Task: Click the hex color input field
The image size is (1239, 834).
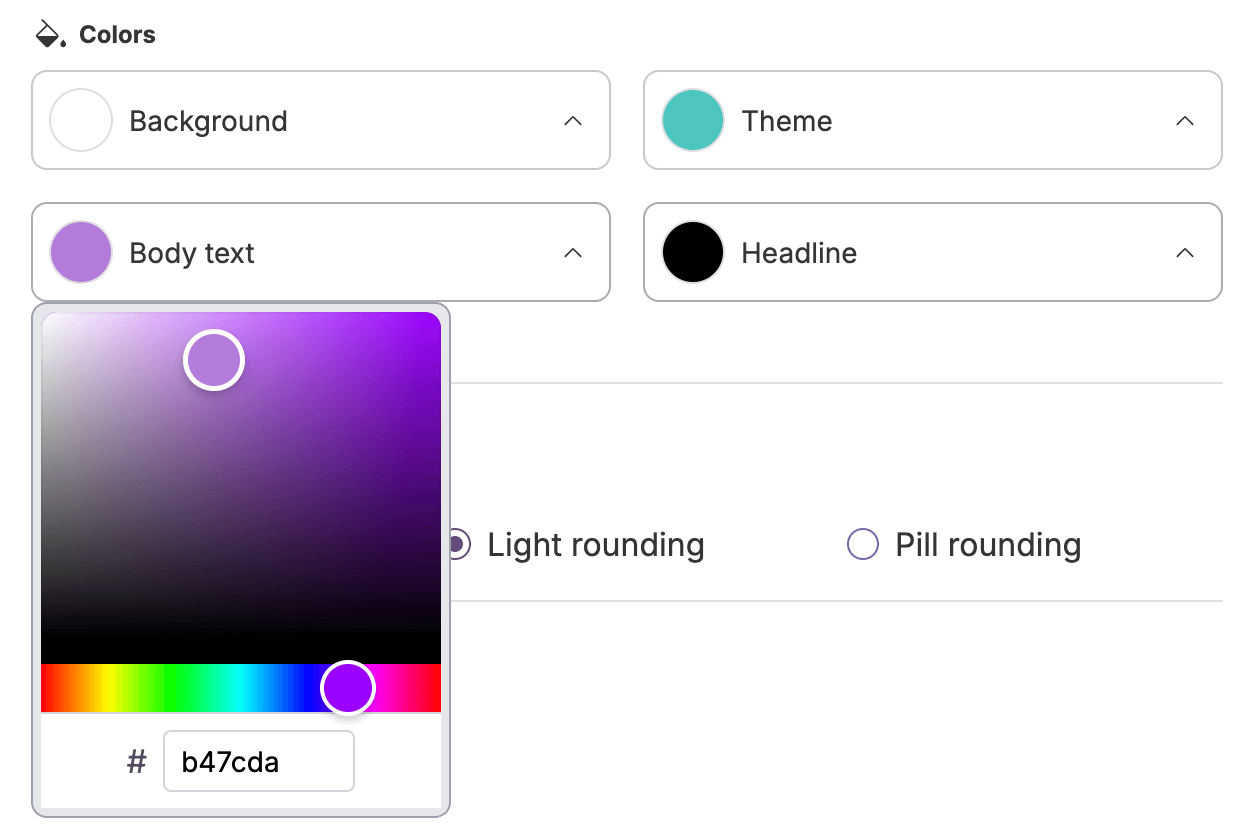Action: (258, 761)
